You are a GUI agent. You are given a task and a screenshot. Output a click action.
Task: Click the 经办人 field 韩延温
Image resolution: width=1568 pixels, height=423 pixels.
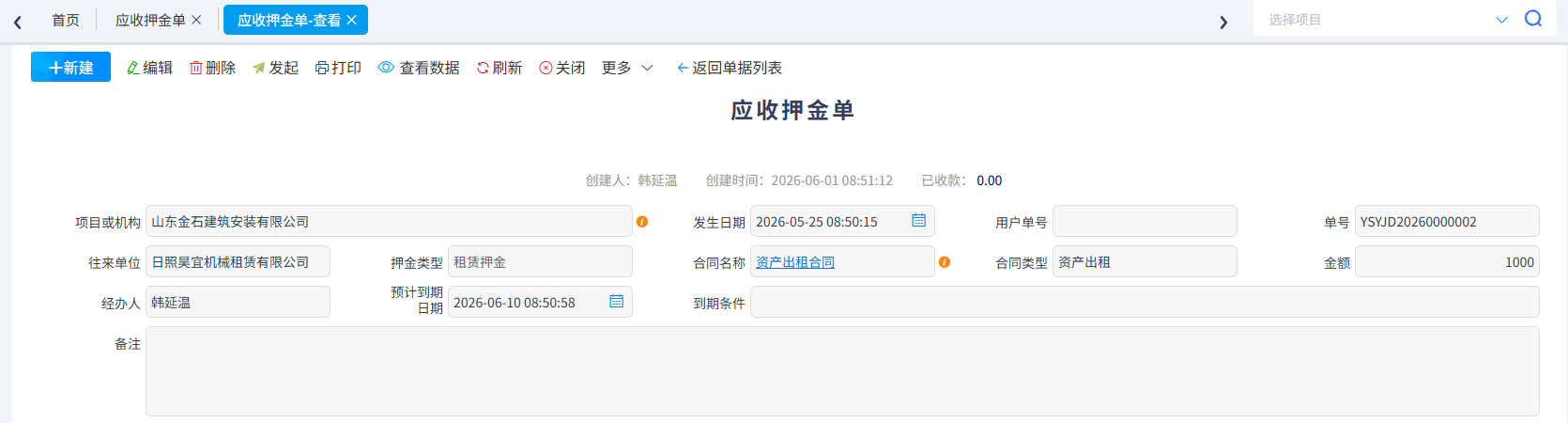pos(238,303)
